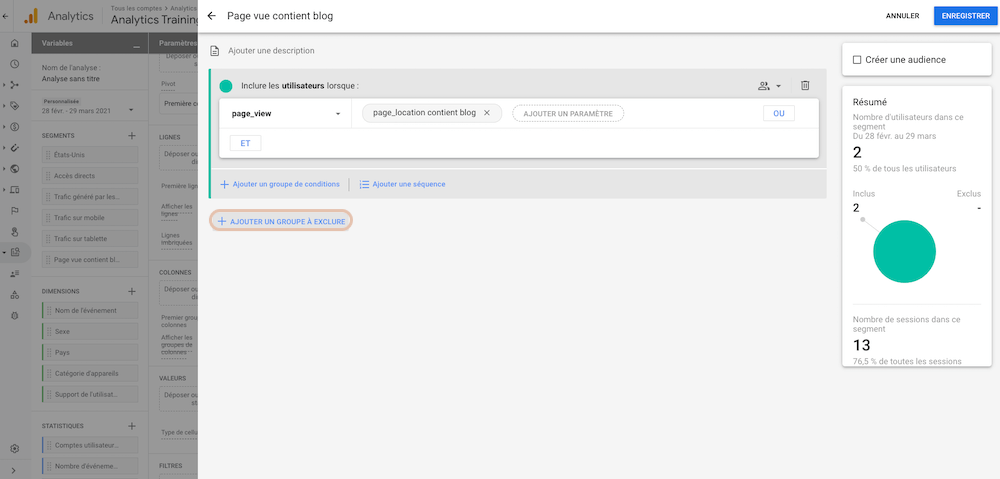Open the touch Events icon in sidebar
The height and width of the screenshot is (479, 1000).
15,231
